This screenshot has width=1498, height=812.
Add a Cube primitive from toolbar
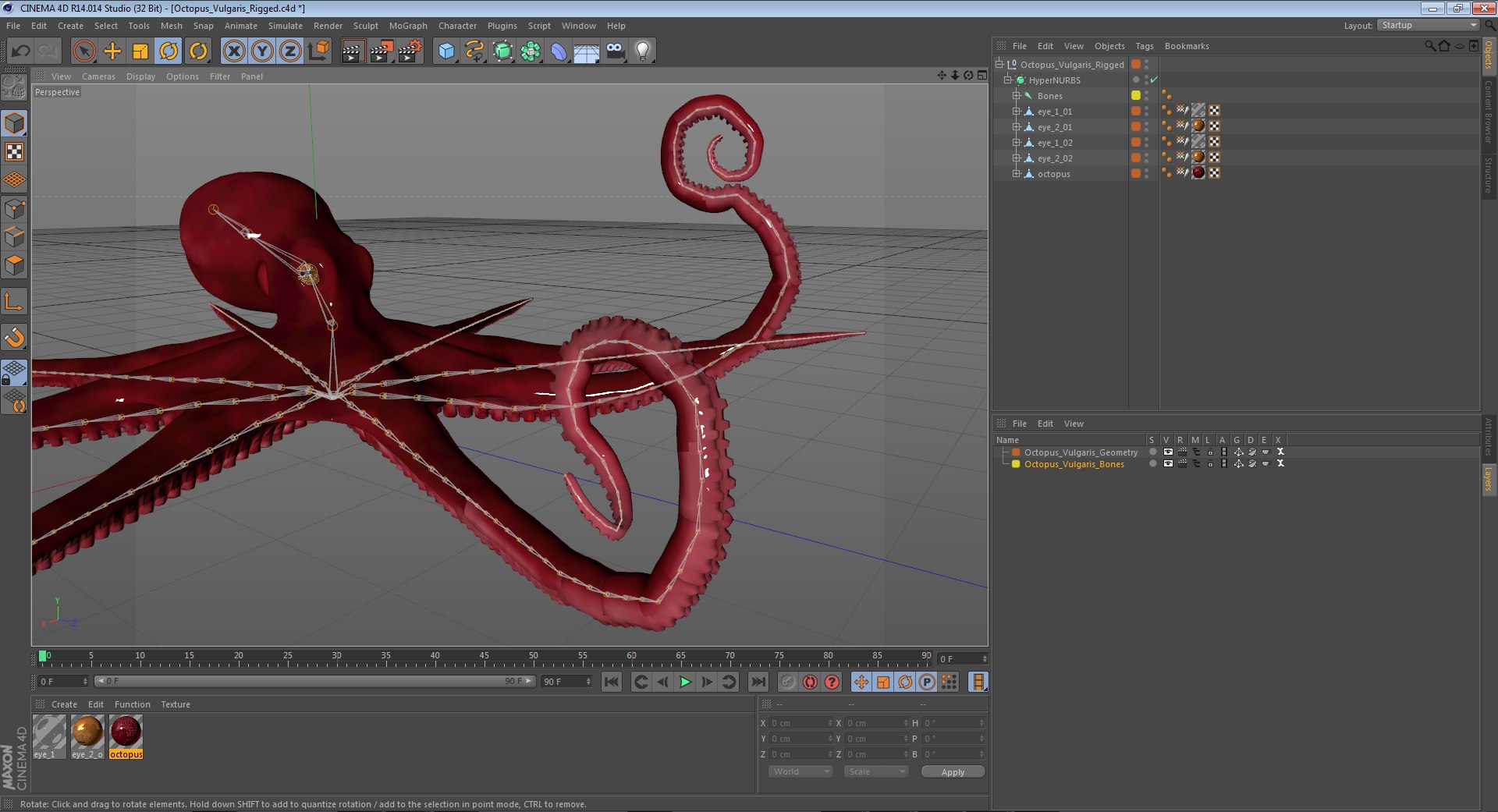(x=446, y=51)
